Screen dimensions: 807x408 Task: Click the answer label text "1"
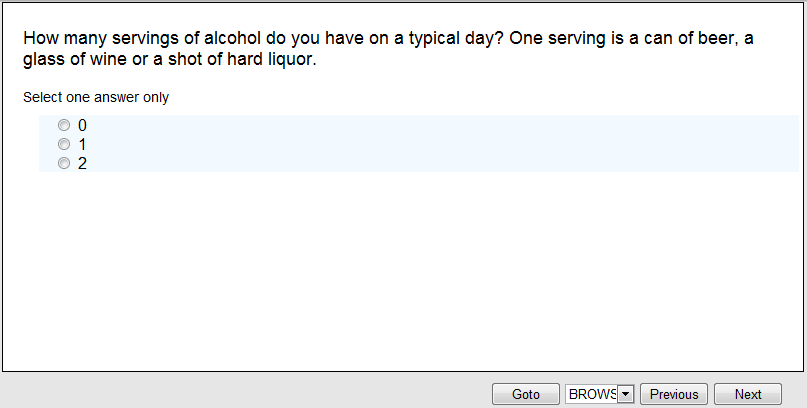click(82, 145)
